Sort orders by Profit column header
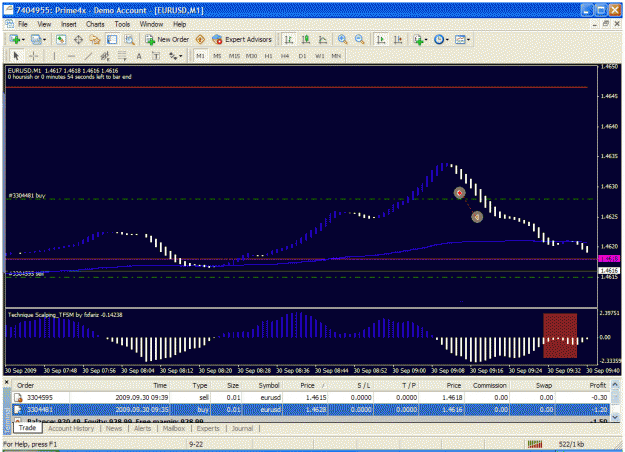Screen dimensions: 625x452 click(x=598, y=385)
